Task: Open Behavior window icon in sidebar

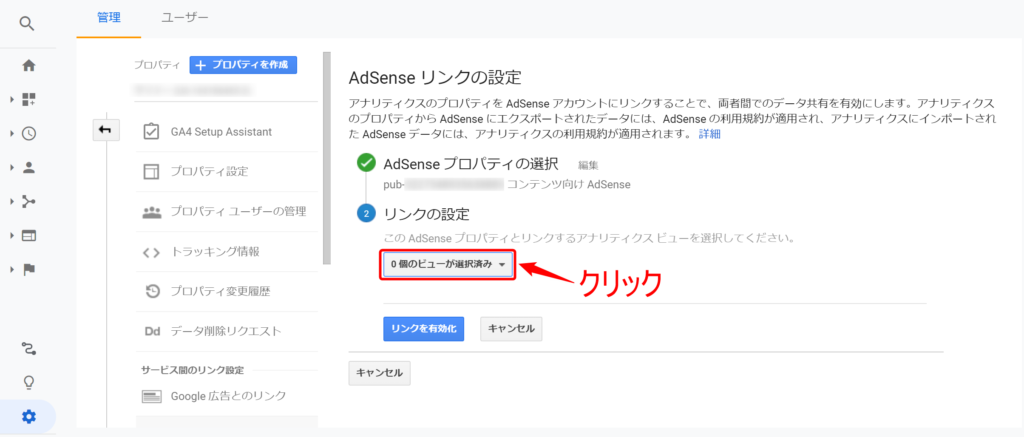Action: [x=29, y=236]
